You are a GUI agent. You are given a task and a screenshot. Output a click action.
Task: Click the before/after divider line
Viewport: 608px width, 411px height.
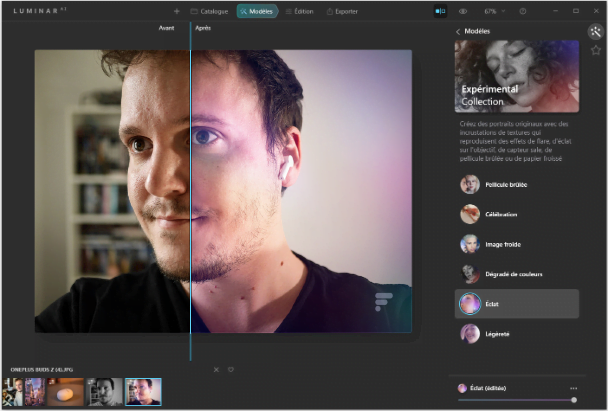tap(190, 191)
